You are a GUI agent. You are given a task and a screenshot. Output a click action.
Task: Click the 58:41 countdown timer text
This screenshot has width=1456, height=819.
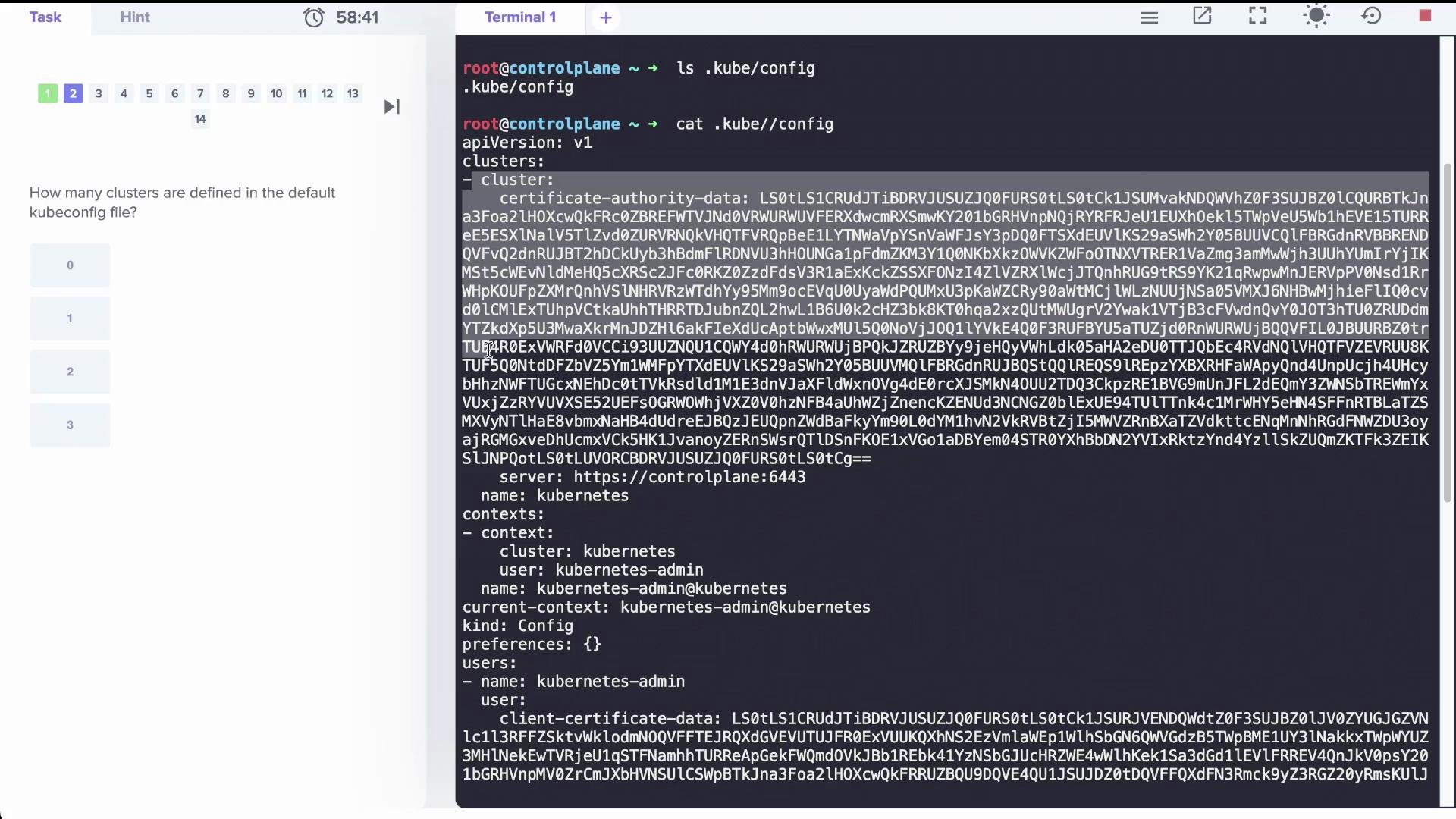coord(357,17)
